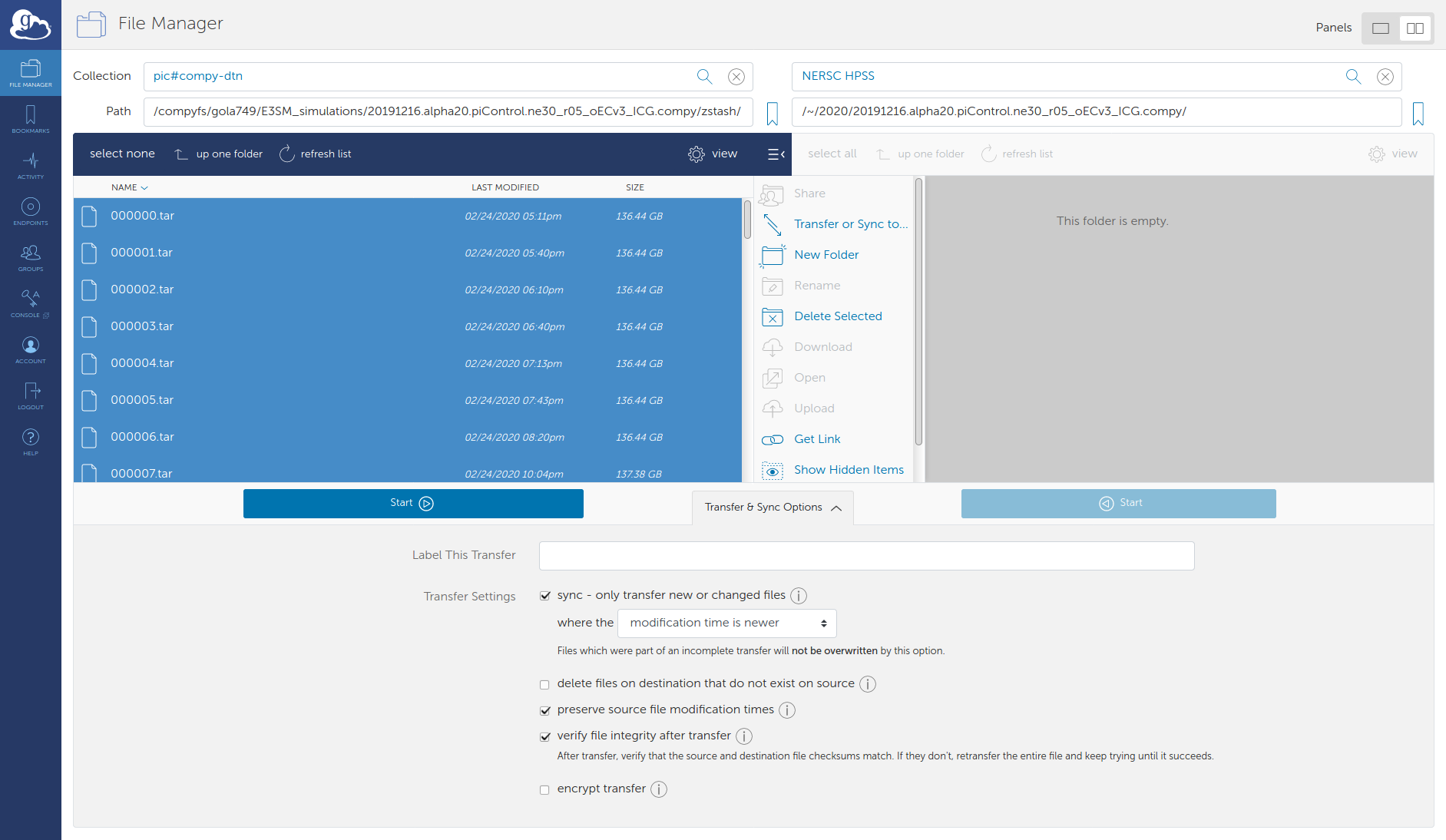Open Account in sidebar
Screen dimensions: 1446x840
31,349
